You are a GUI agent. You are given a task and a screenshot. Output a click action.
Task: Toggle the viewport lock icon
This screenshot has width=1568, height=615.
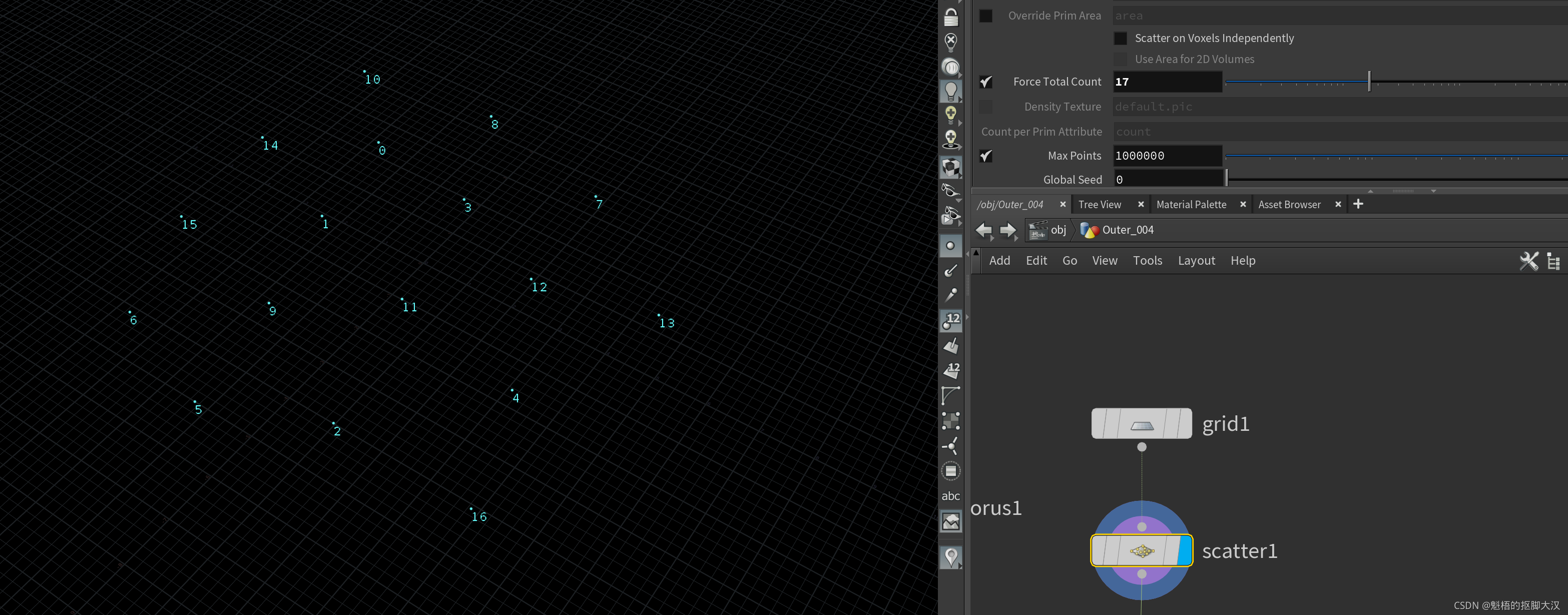(x=950, y=17)
